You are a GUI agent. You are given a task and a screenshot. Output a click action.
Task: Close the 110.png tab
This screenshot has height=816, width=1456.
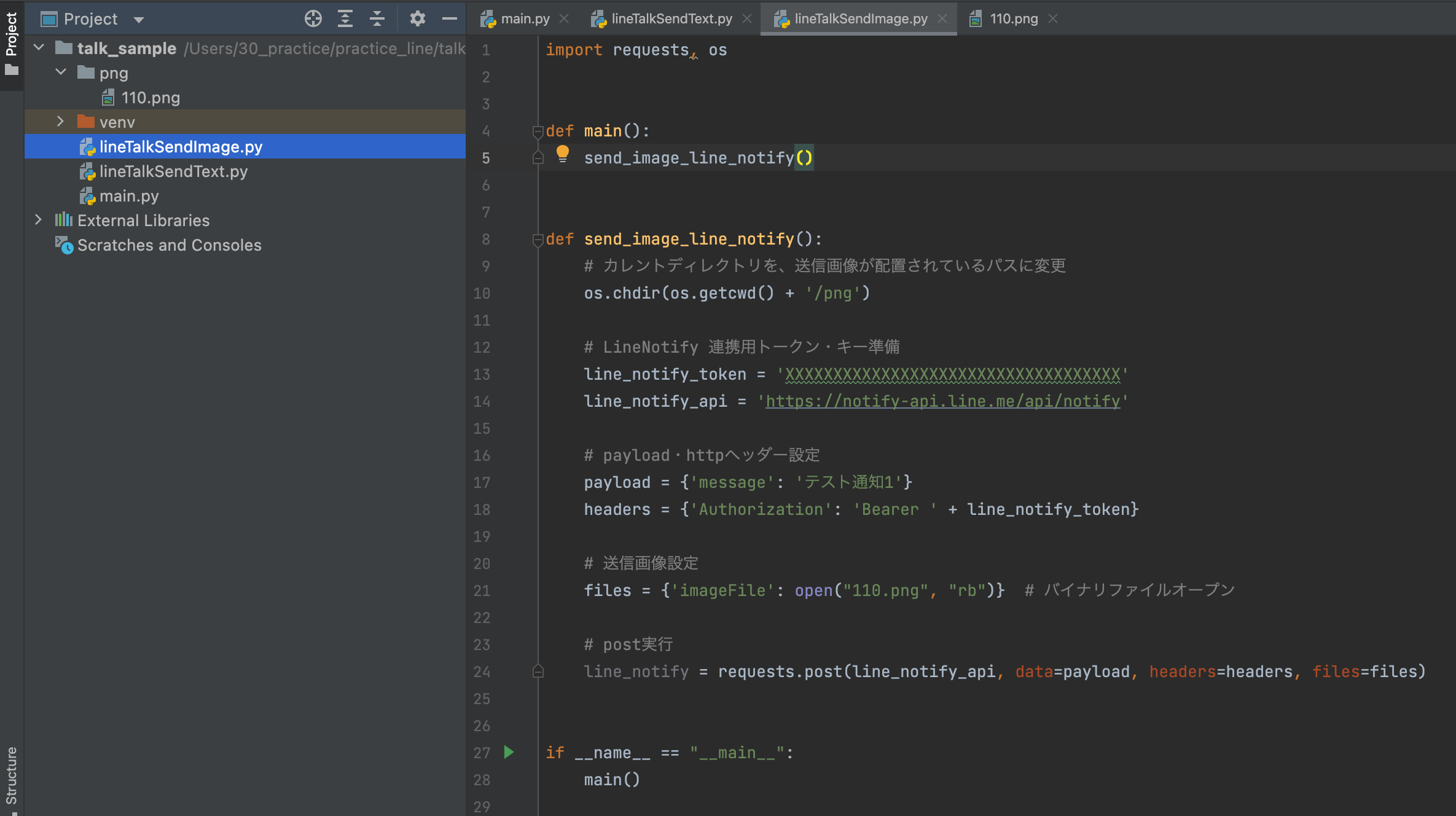pos(1053,19)
